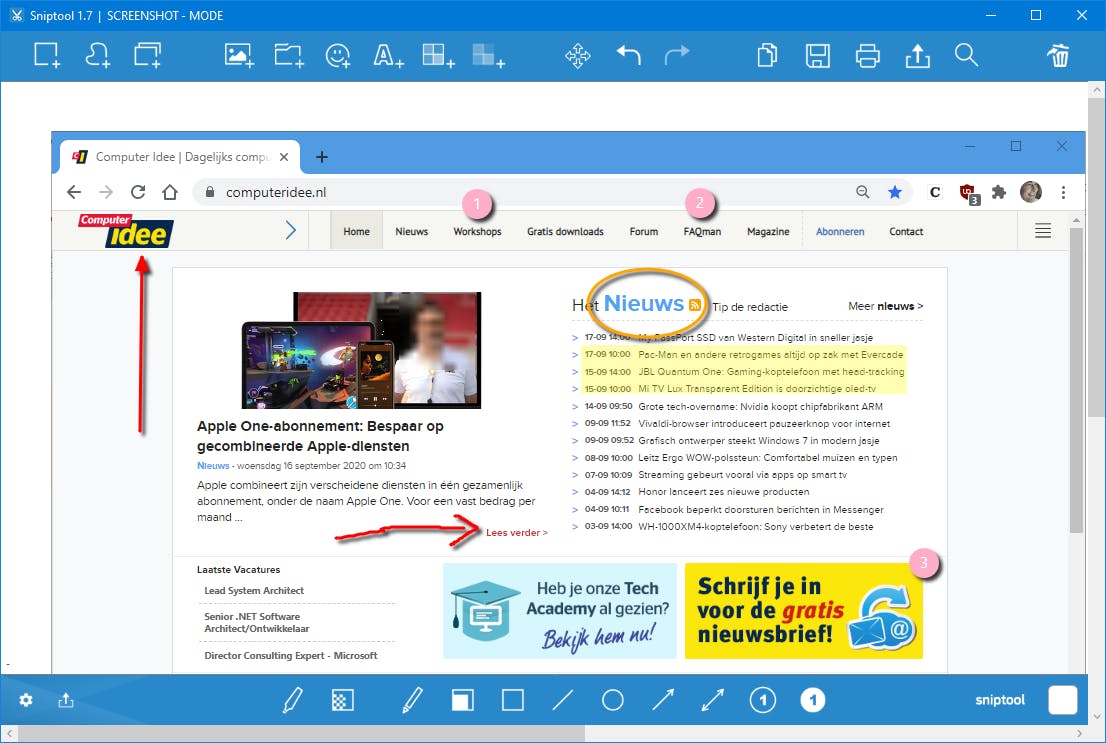Open Sniptool settings gear
Viewport: 1106px width, 743px height.
click(x=26, y=700)
